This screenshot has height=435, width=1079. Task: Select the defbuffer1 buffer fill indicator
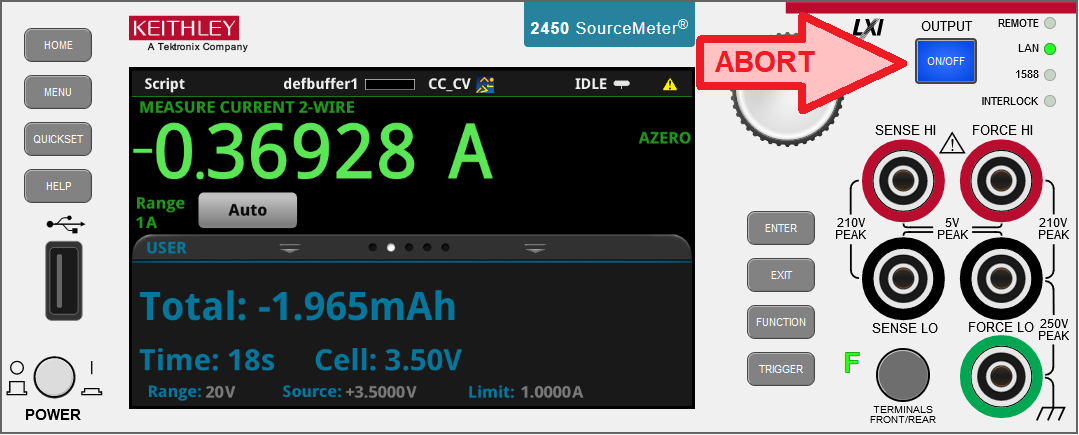click(389, 85)
